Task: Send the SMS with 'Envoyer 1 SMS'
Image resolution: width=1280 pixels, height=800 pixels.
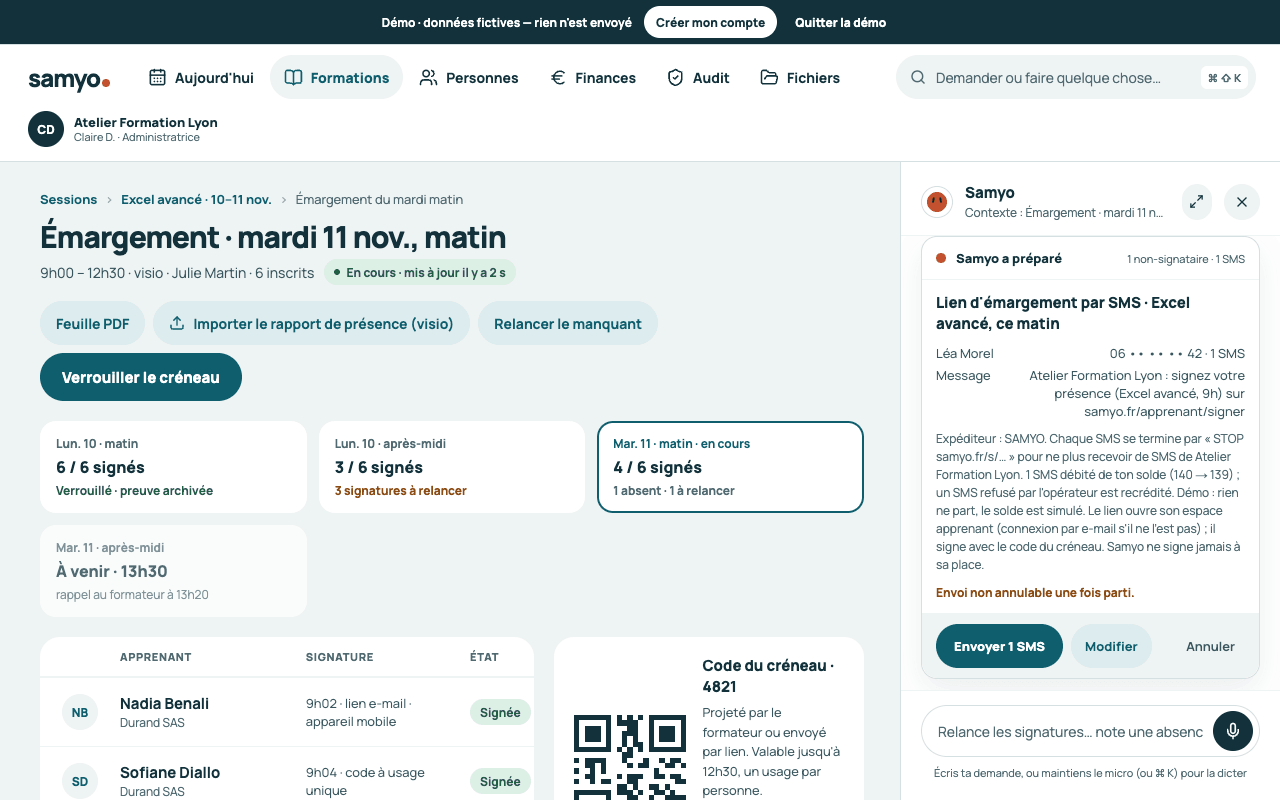Action: pyautogui.click(x=999, y=646)
